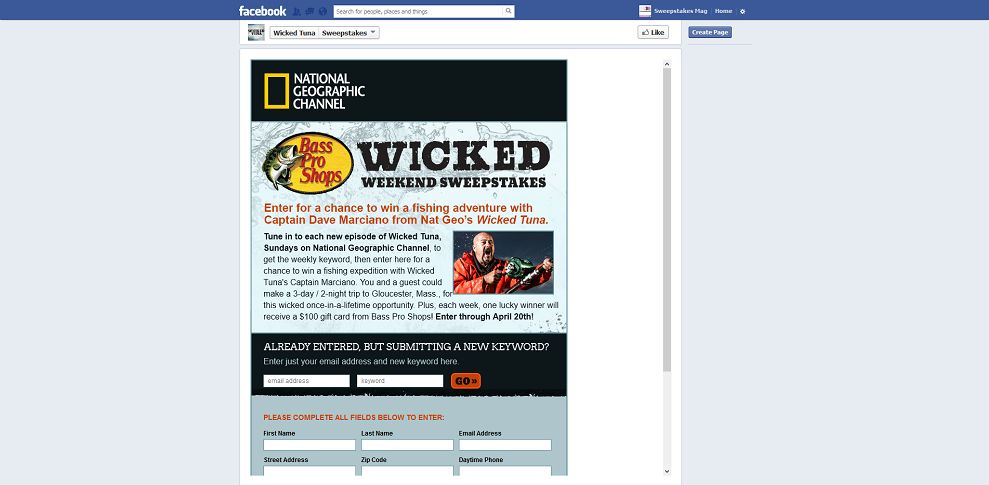
Task: Focus the Facebook search field
Action: tap(419, 11)
